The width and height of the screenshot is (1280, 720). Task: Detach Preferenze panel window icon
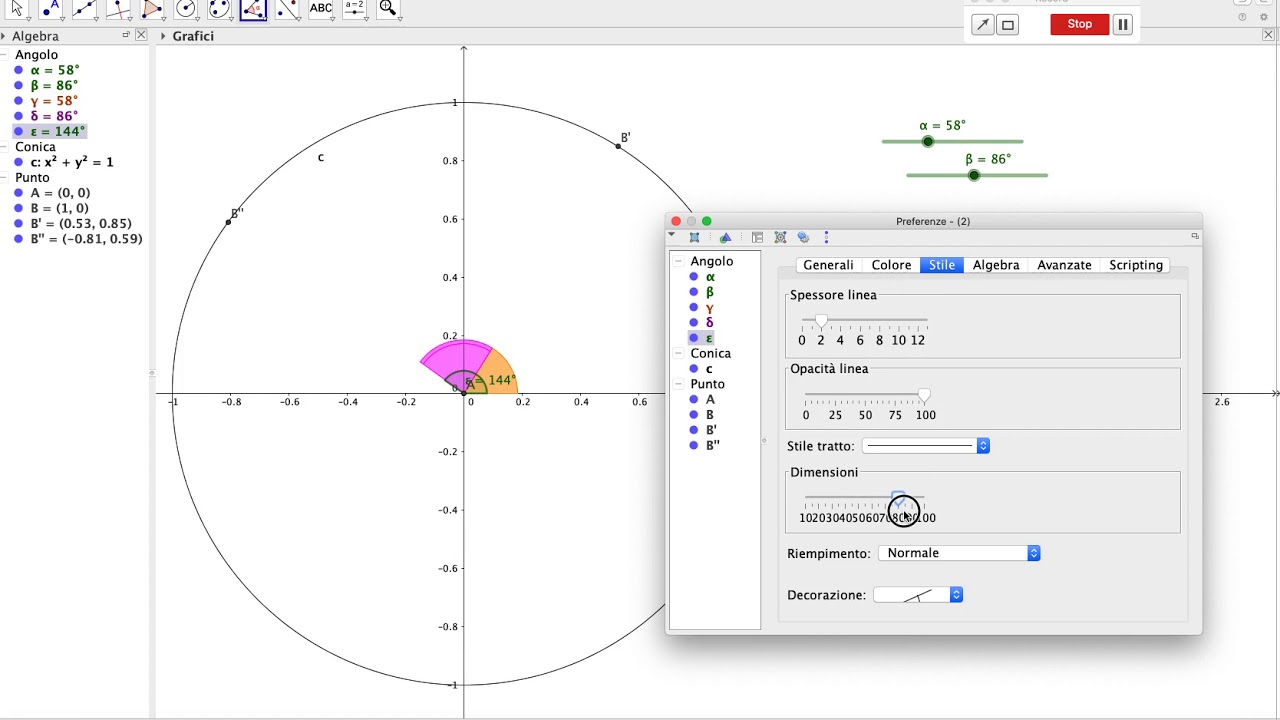tap(1194, 237)
